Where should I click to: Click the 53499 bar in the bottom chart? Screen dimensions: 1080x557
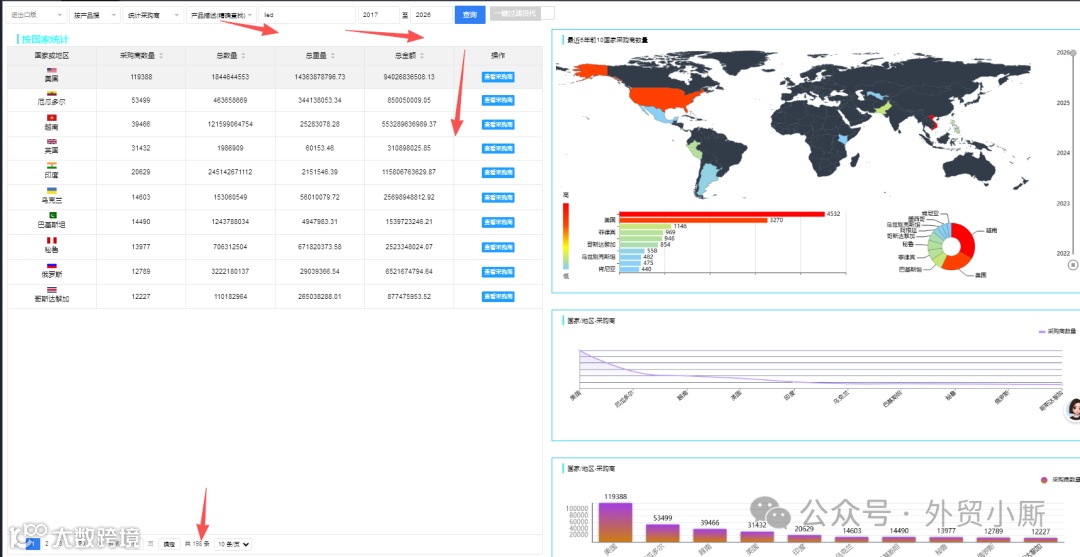pos(663,532)
